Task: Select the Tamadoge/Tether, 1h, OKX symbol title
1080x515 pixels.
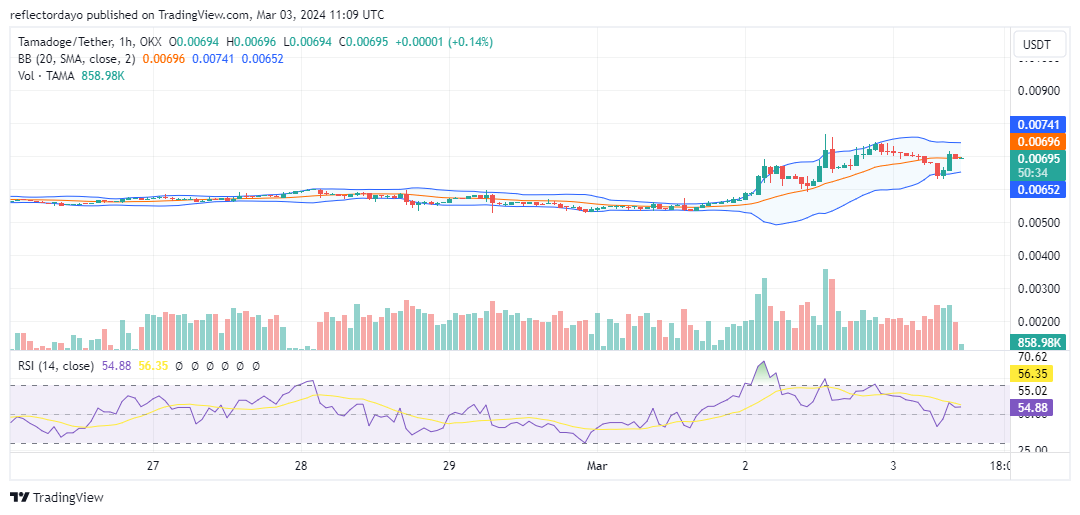Action: (x=90, y=42)
